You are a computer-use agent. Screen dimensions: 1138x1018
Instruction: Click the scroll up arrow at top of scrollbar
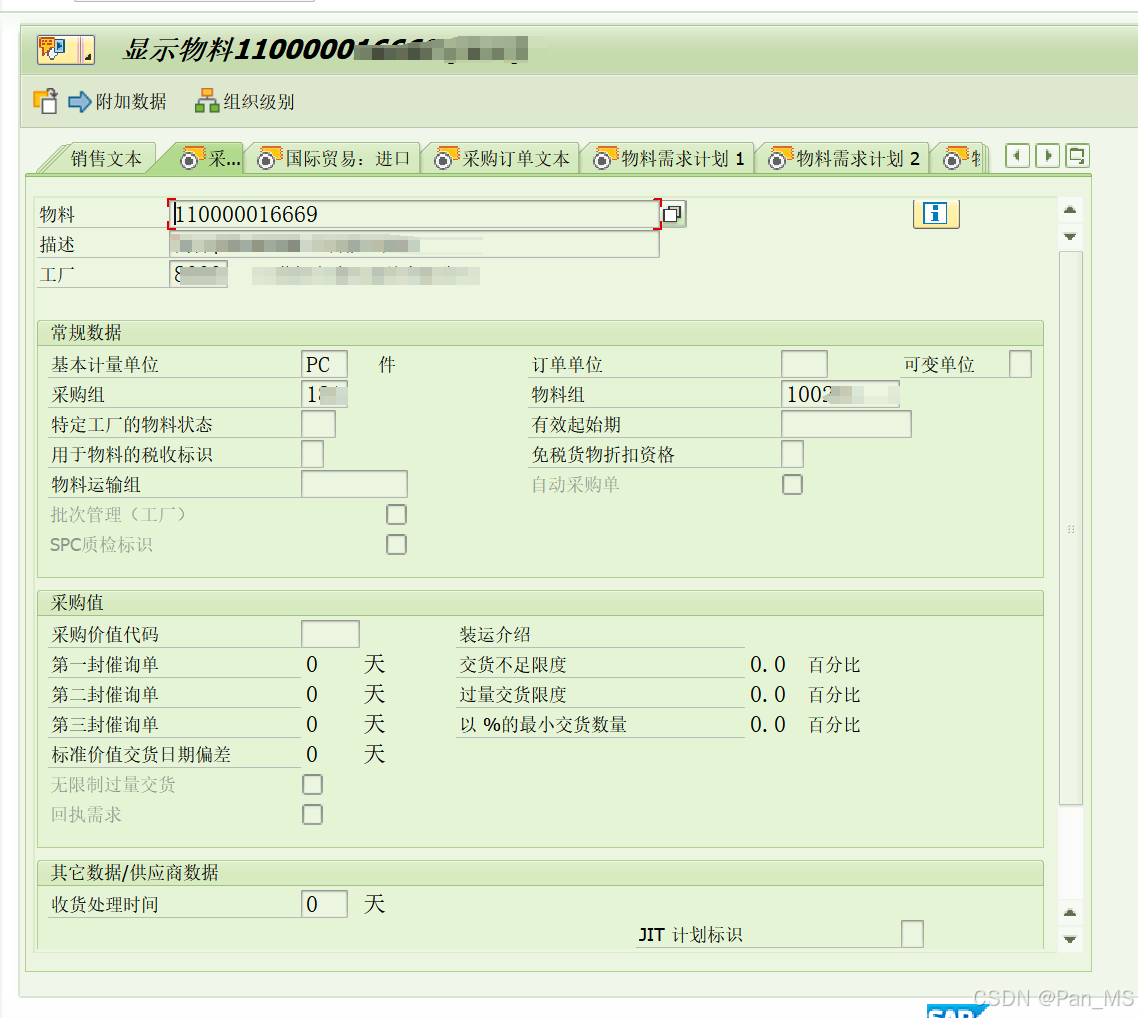click(x=1070, y=210)
